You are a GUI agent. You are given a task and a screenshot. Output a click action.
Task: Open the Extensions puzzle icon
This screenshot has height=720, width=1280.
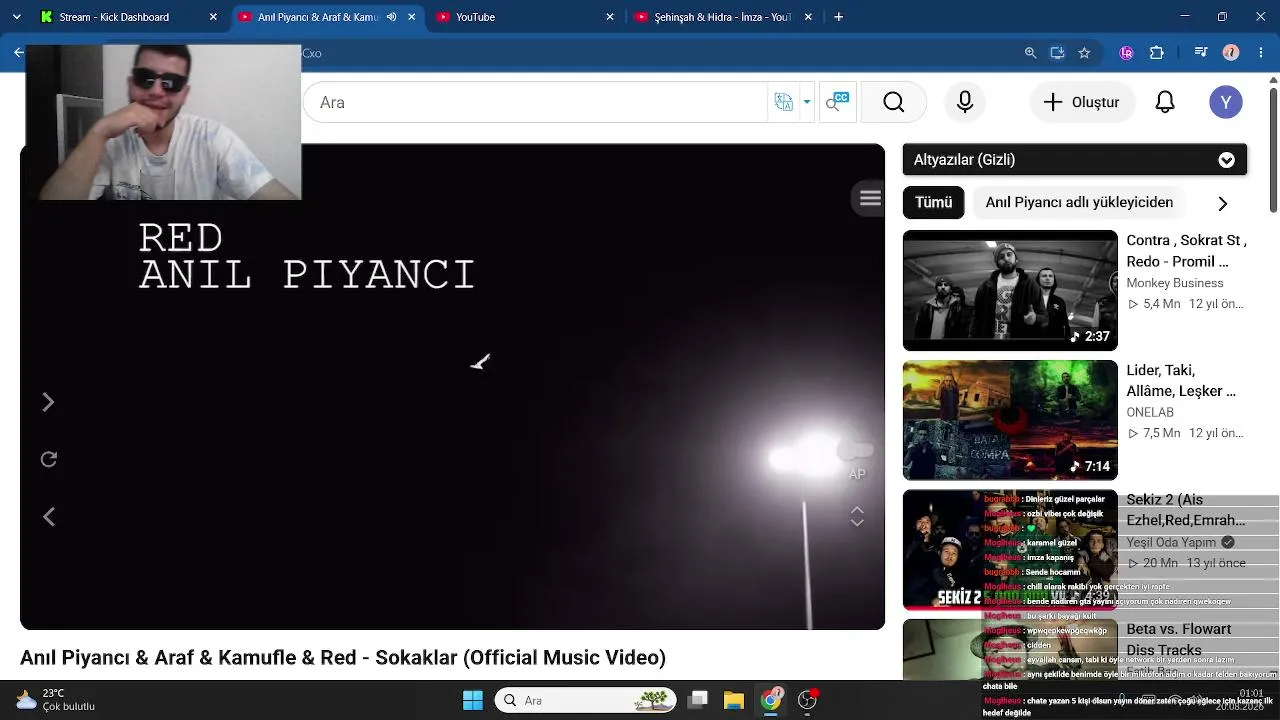pyautogui.click(x=1157, y=53)
